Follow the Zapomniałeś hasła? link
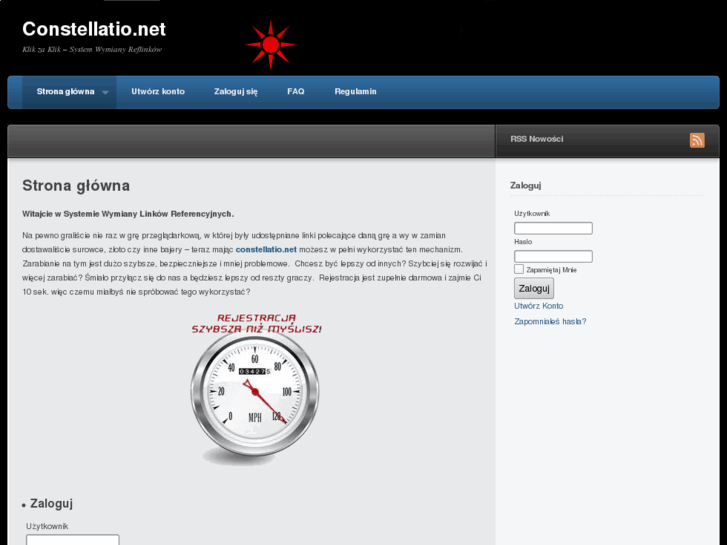 pos(550,321)
